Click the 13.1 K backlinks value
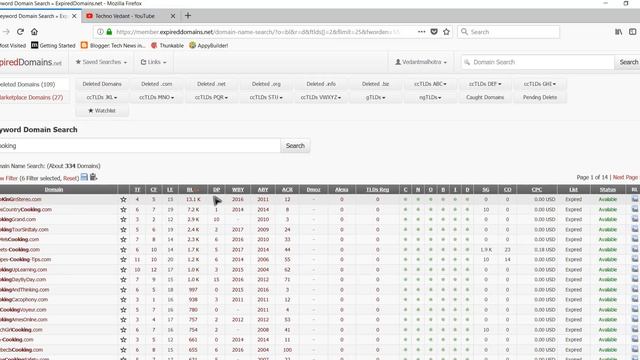 193,200
